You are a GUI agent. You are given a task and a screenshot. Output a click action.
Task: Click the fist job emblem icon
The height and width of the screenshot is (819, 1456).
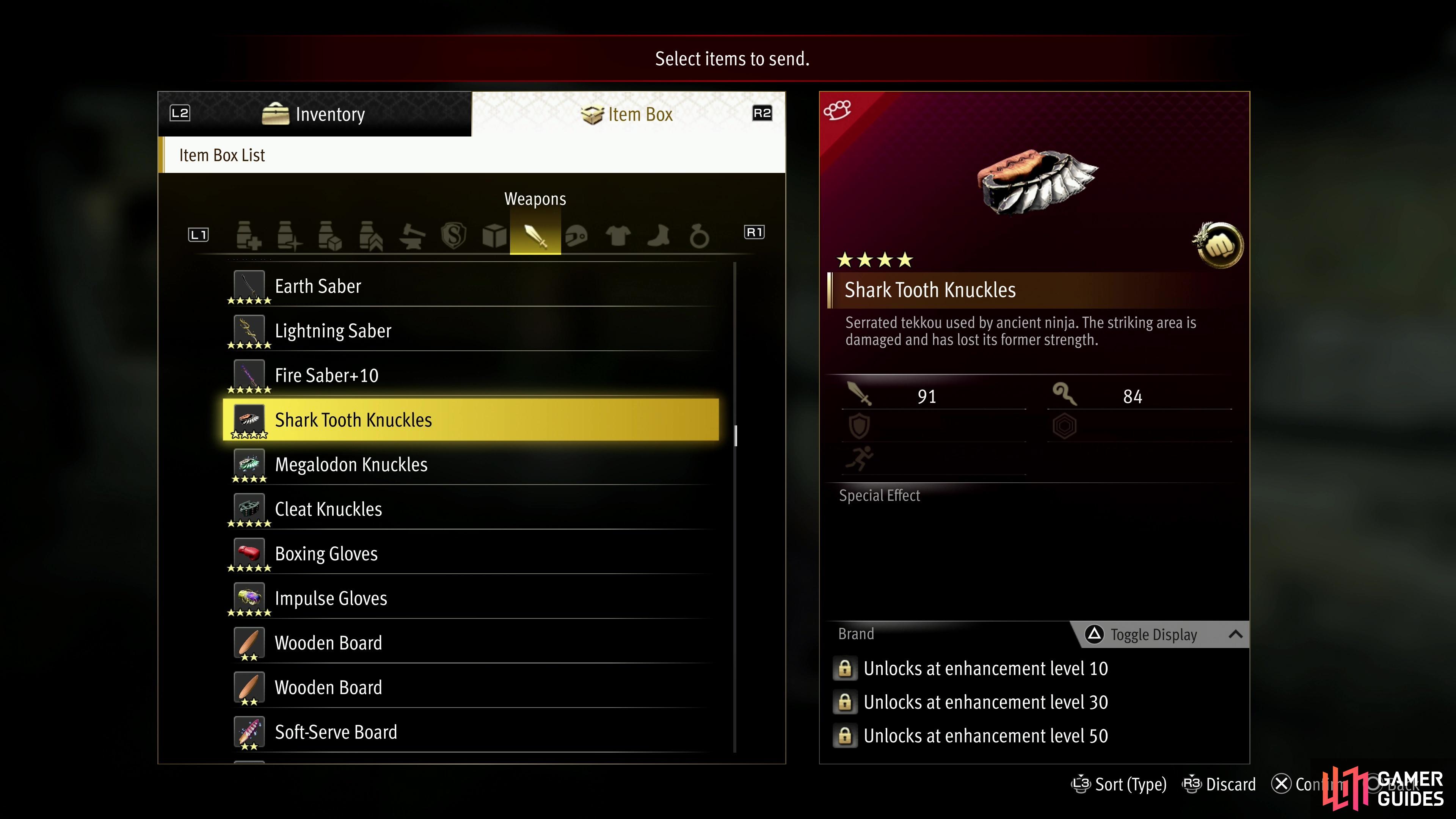[1219, 245]
